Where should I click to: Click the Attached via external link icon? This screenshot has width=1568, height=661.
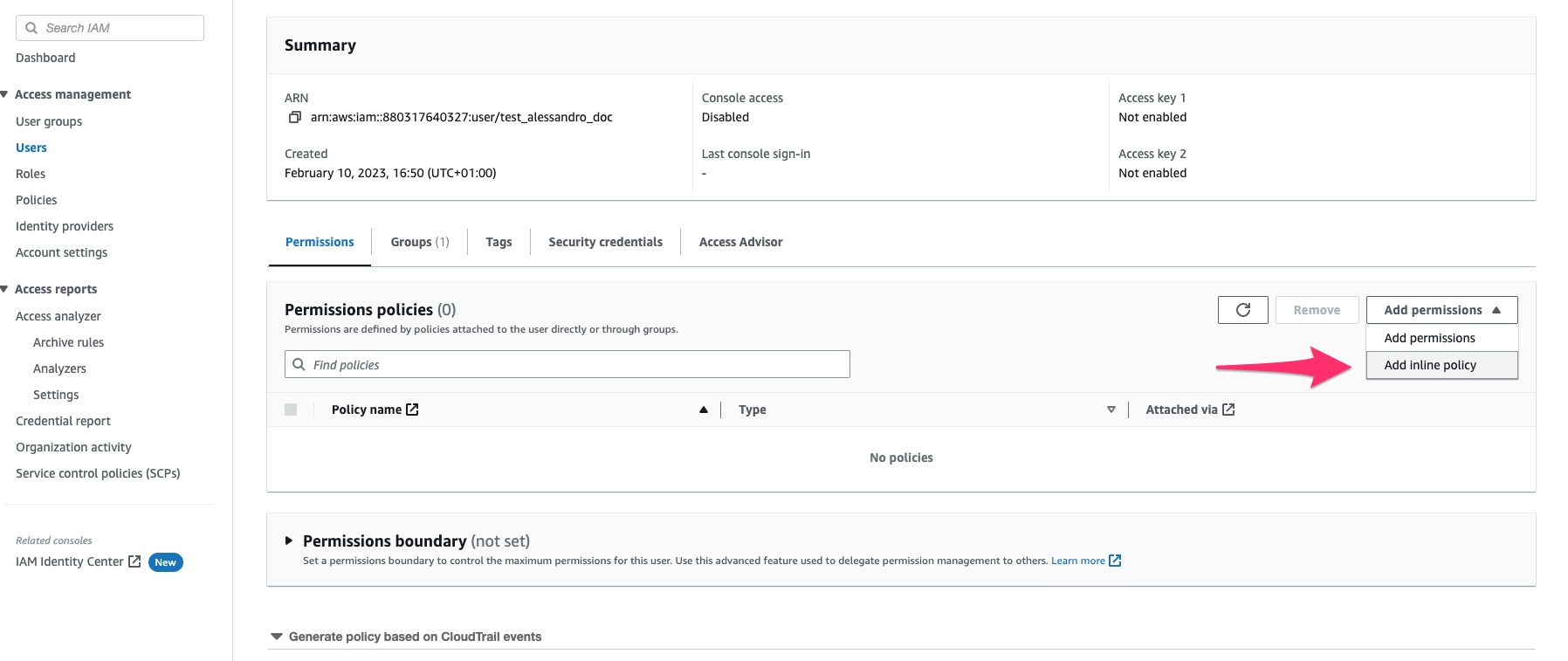click(1228, 410)
